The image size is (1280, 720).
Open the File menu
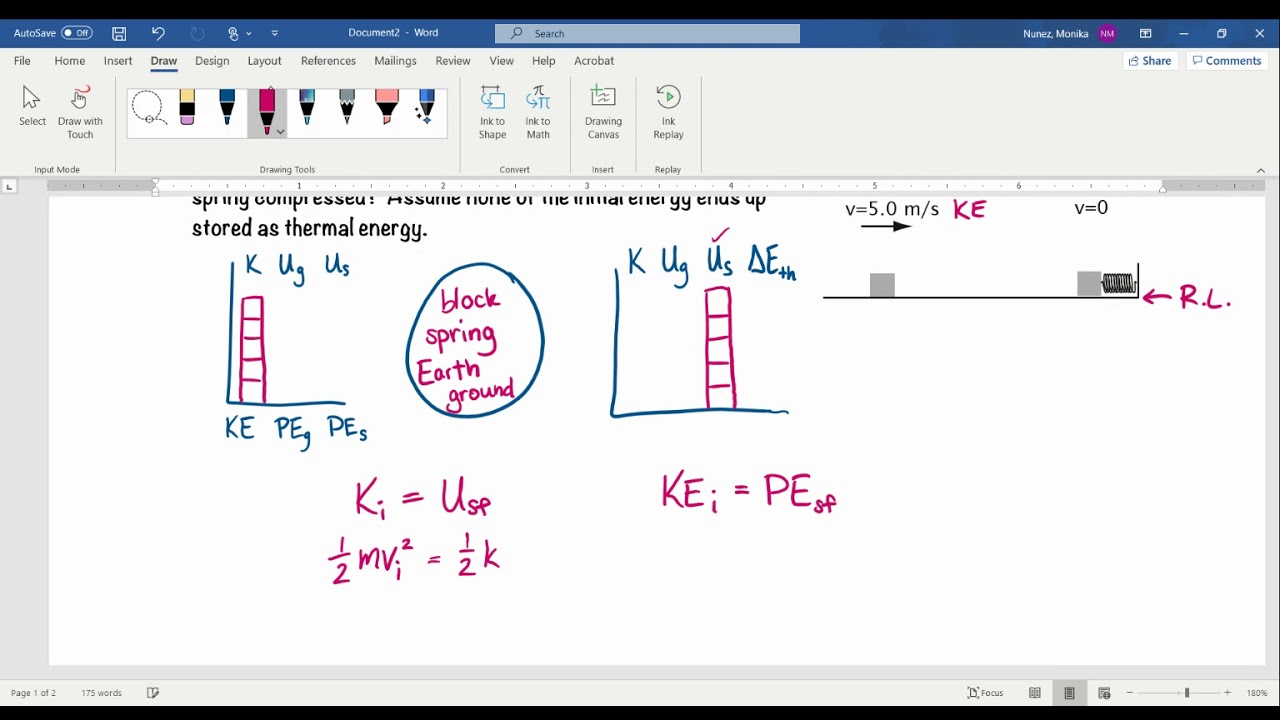click(22, 61)
